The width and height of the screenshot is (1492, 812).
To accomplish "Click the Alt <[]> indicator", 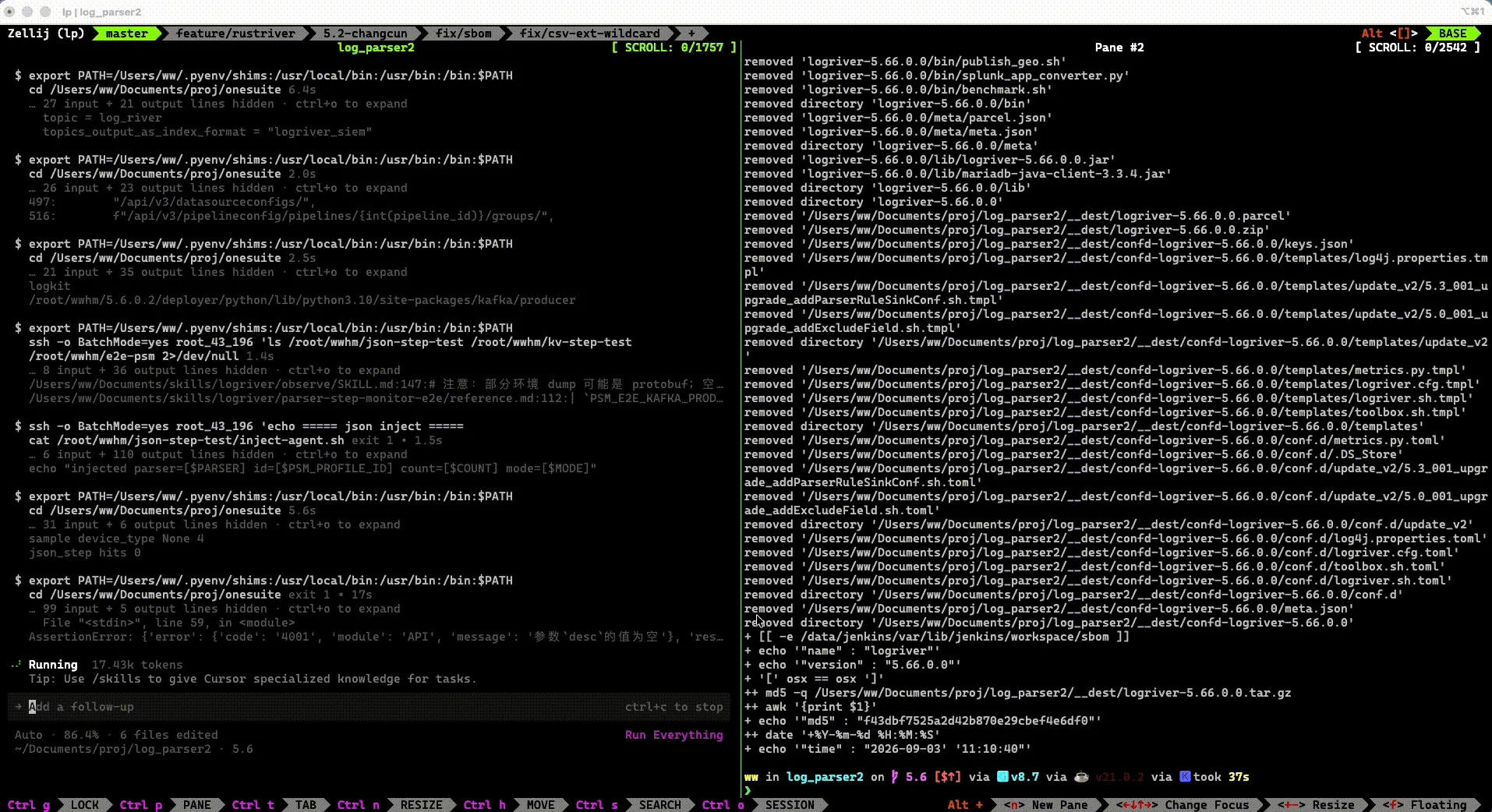I will click(1389, 34).
